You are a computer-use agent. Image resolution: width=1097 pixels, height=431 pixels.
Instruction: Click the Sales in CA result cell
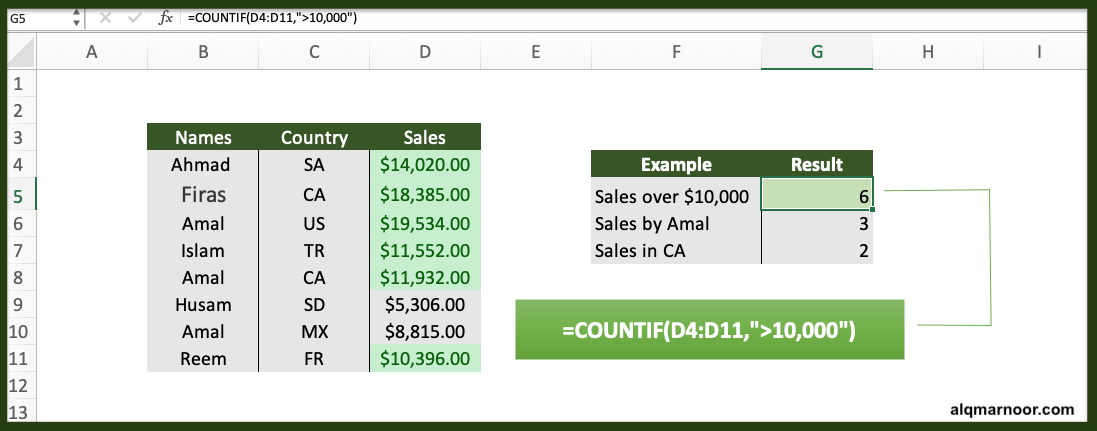817,250
